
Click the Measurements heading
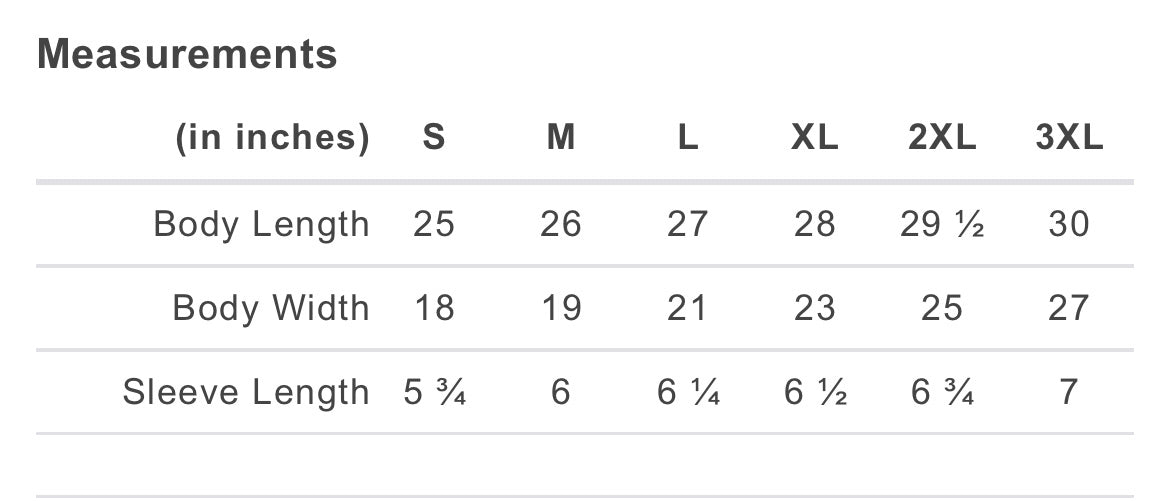187,54
